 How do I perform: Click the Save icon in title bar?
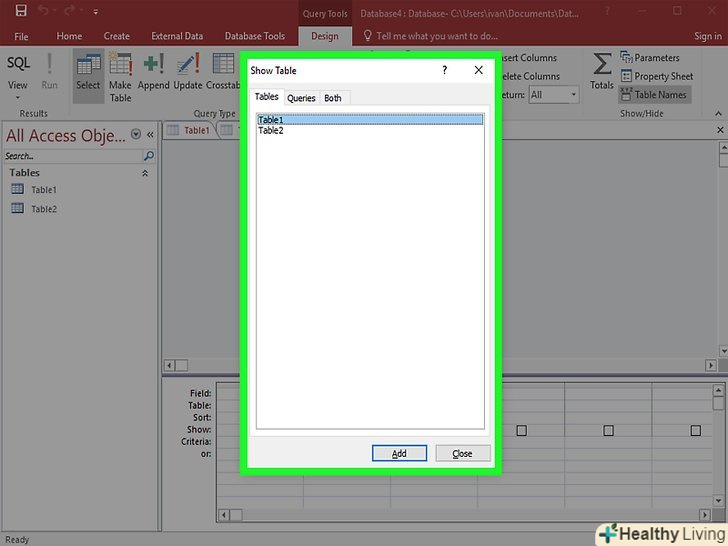coord(20,11)
